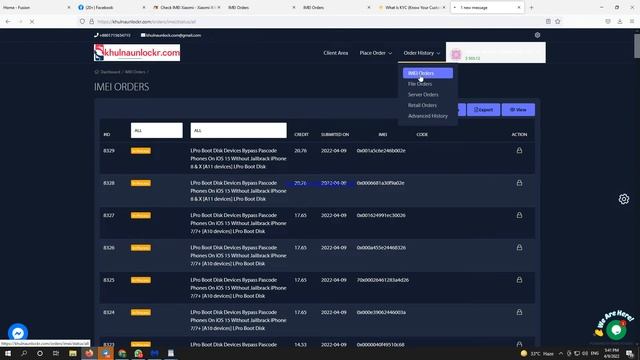Expand the status filter ALL dropdown
This screenshot has height=360, width=640.
(x=157, y=131)
